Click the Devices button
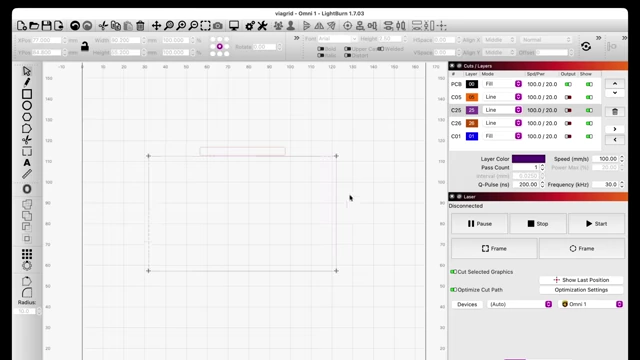This screenshot has height=360, width=640. click(x=467, y=304)
